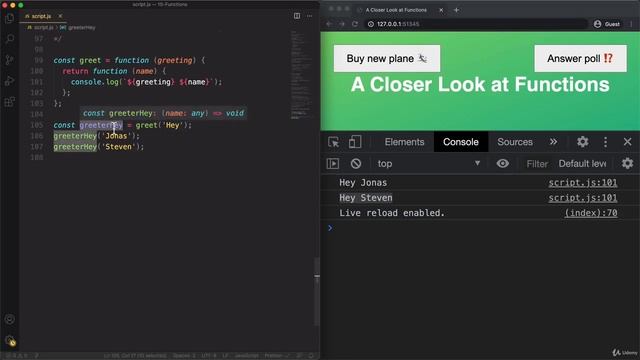640x360 pixels.
Task: Click line number 105 in gutter
Action: [x=36, y=125]
